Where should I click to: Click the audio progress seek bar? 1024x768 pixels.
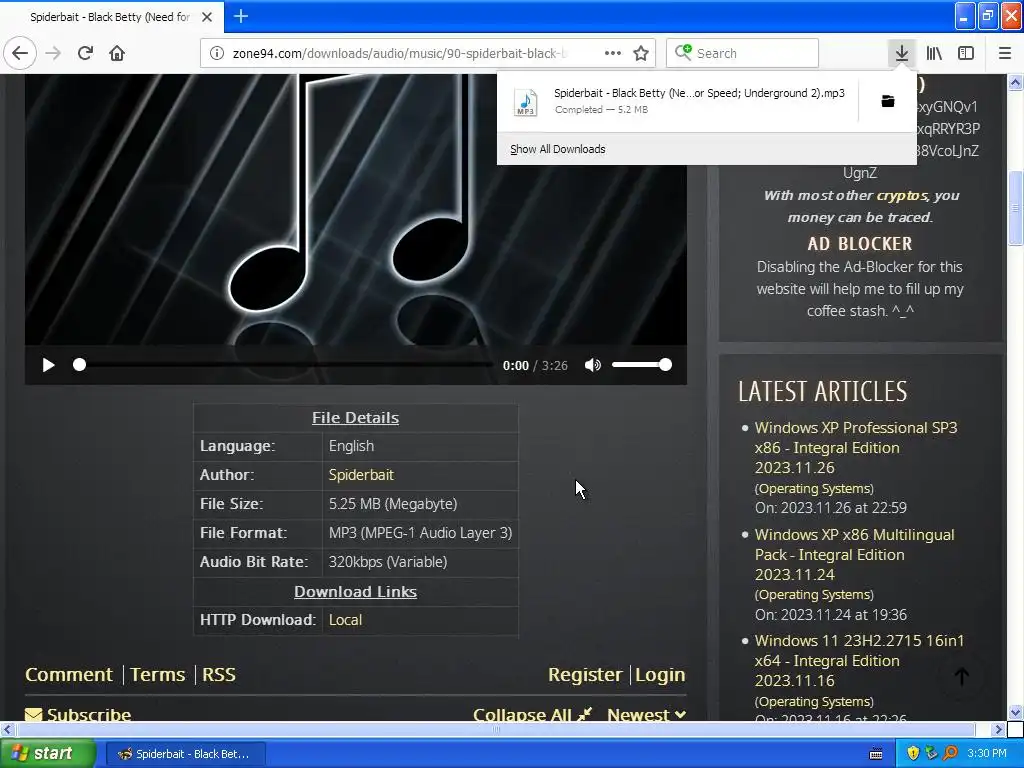[284, 365]
